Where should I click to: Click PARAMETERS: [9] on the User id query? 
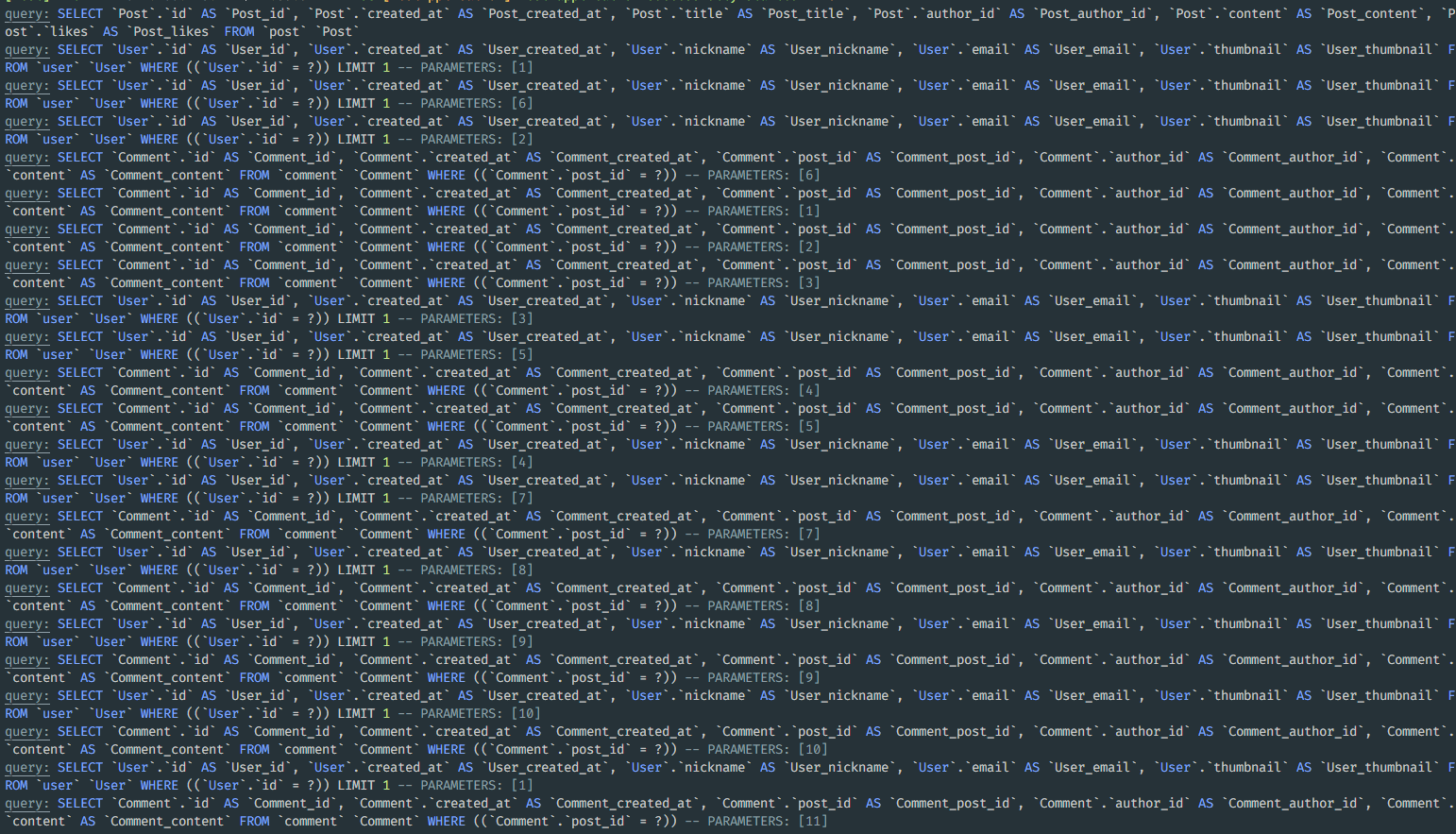point(477,641)
